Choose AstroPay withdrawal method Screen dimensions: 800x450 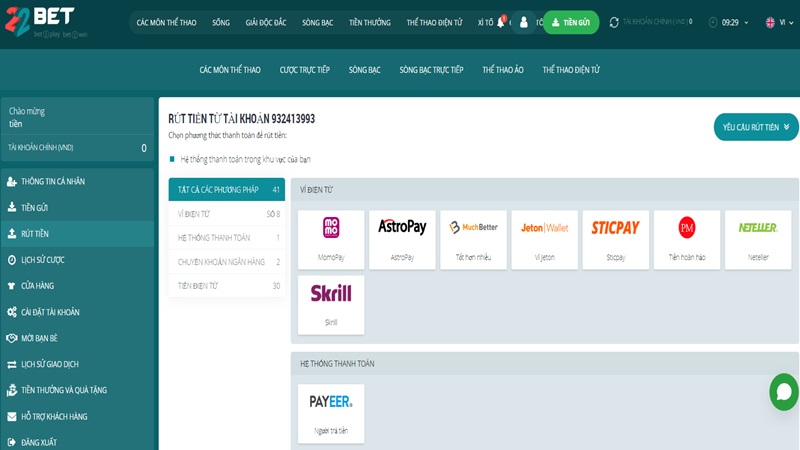pos(402,239)
